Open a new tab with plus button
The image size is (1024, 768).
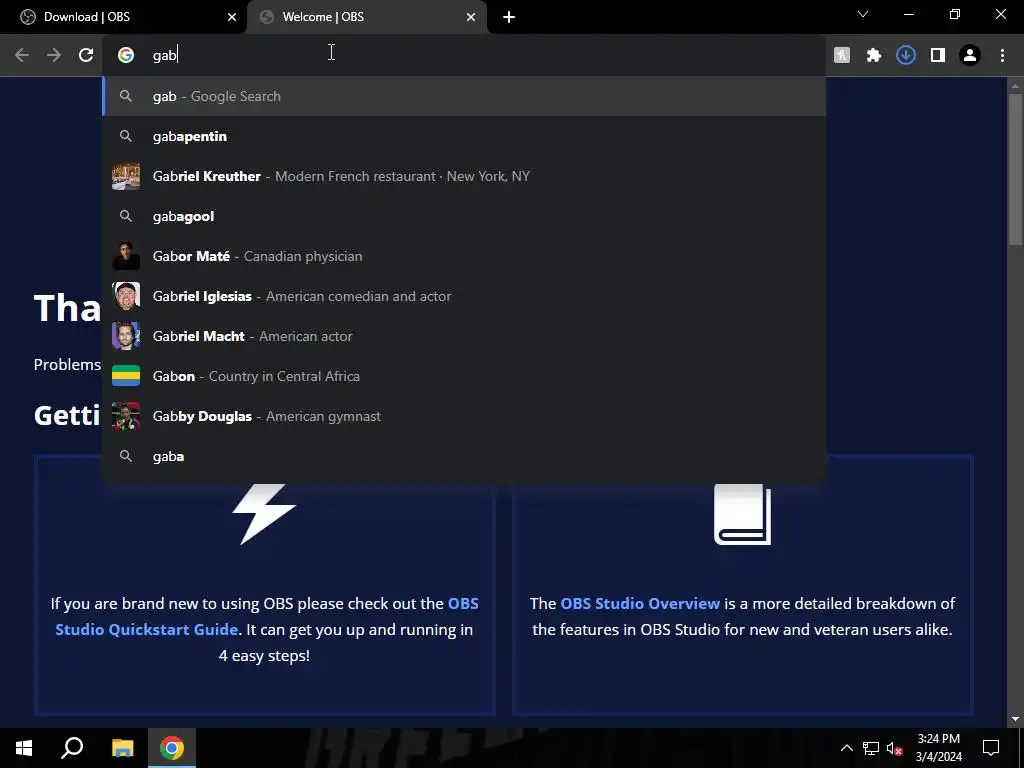(x=509, y=17)
